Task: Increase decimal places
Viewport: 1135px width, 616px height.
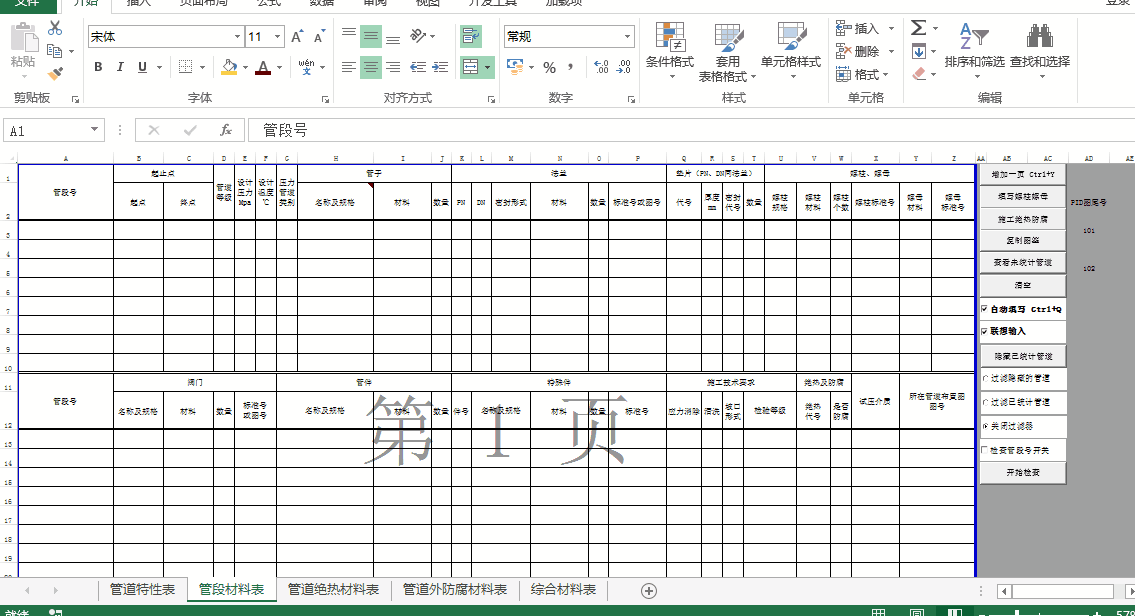Action: (x=601, y=67)
